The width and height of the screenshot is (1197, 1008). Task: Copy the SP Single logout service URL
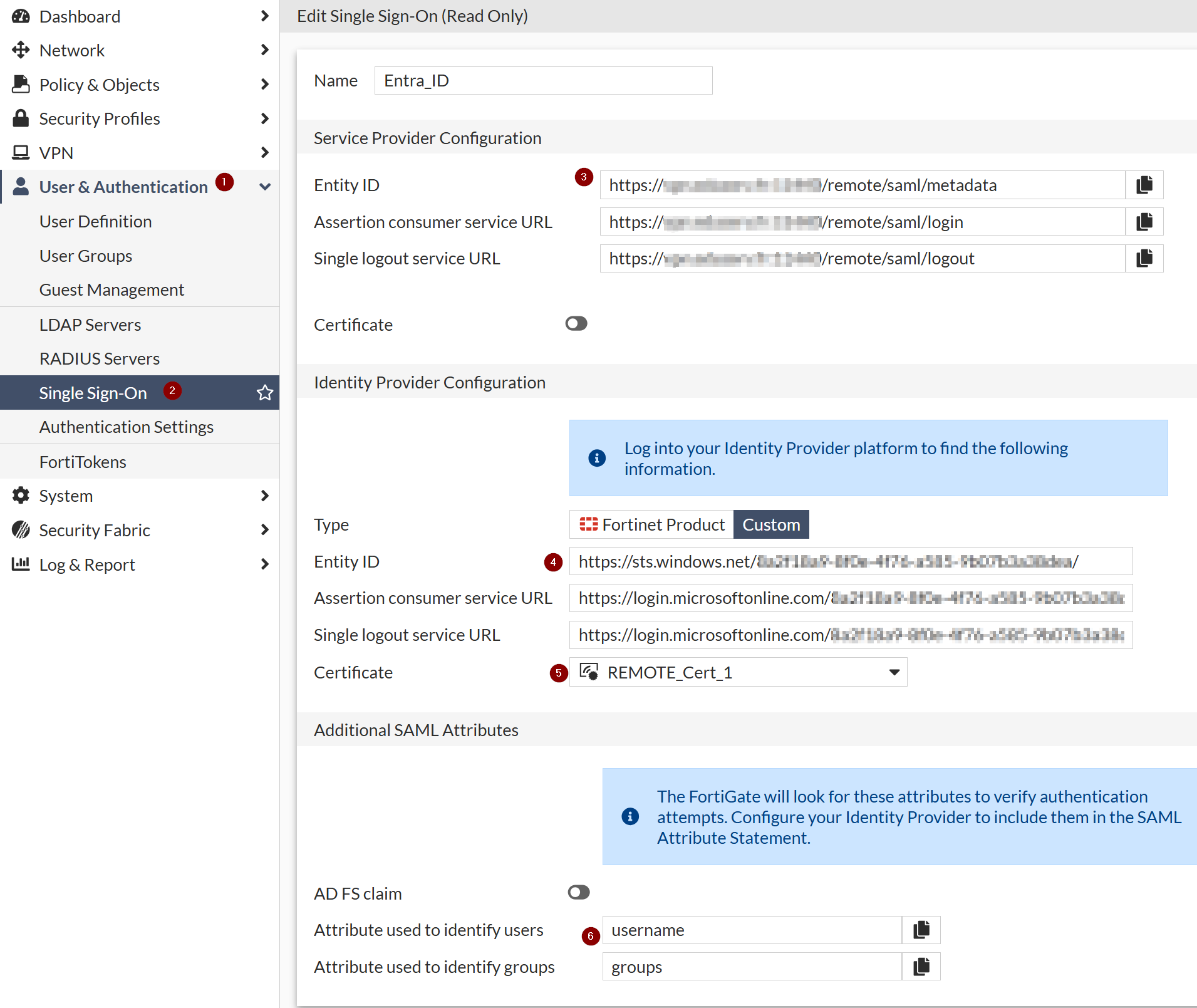coord(1144,258)
